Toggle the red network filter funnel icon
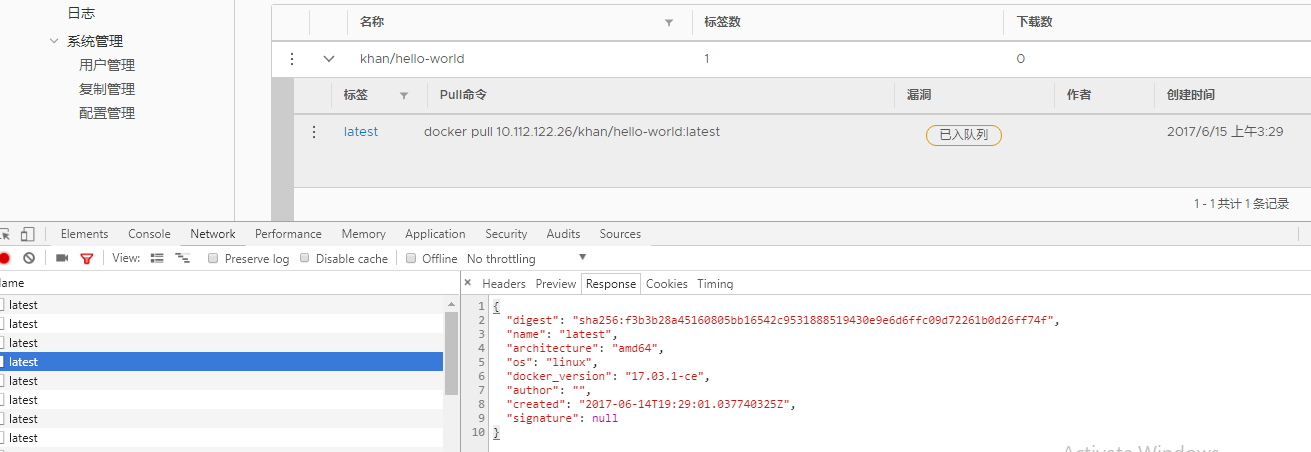Viewport: 1311px width, 452px height. pyautogui.click(x=87, y=258)
